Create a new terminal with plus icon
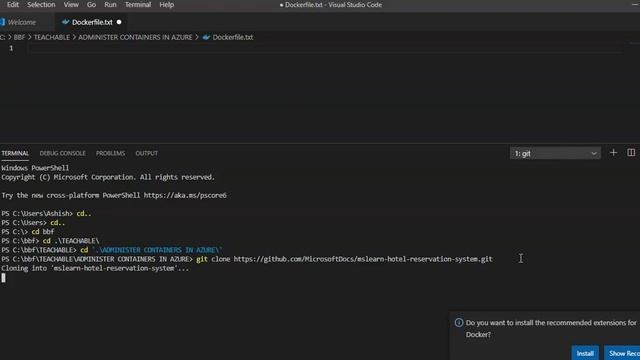The height and width of the screenshot is (360, 640). [x=613, y=153]
